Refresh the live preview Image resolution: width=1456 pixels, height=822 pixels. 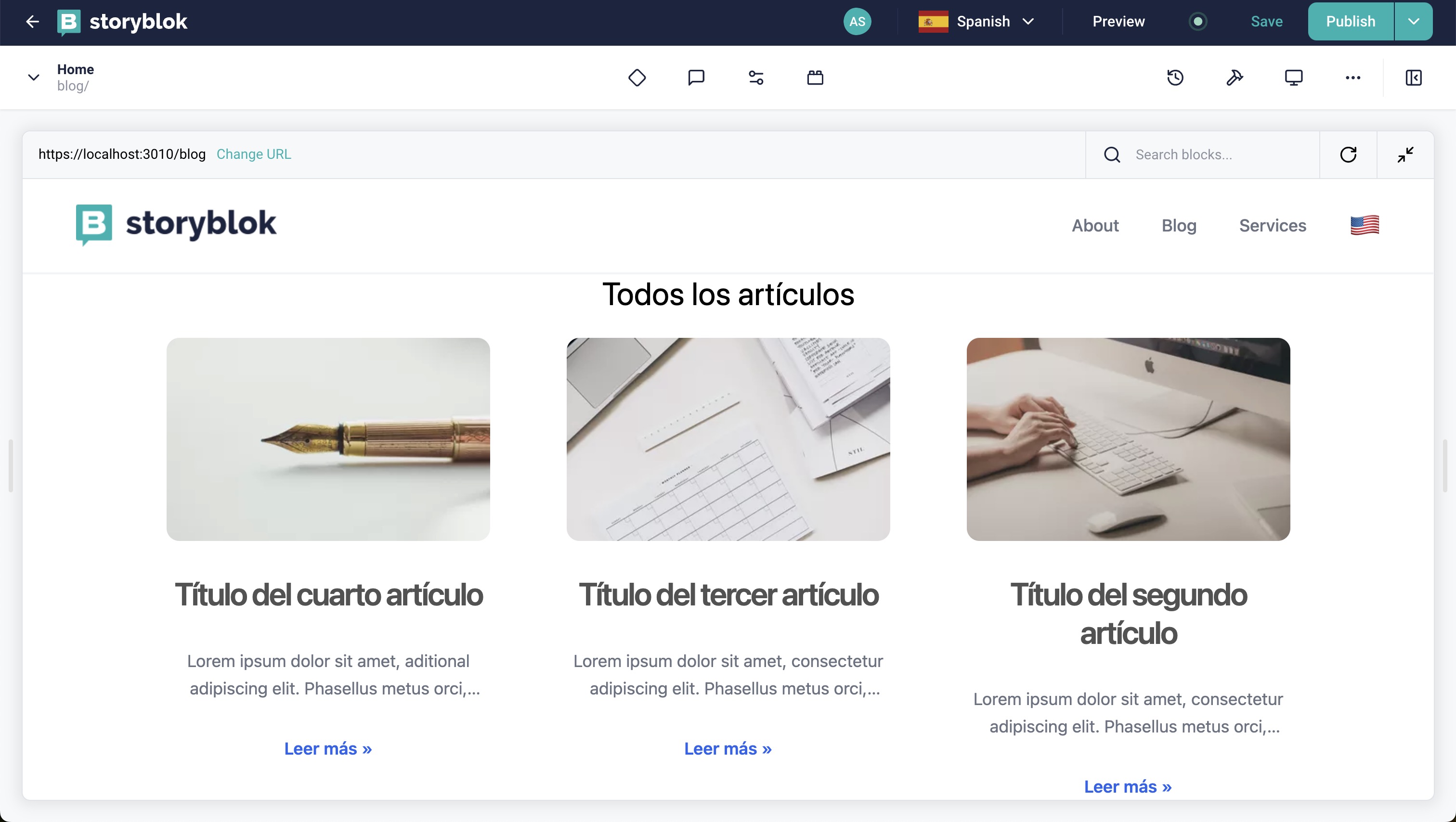(1349, 154)
